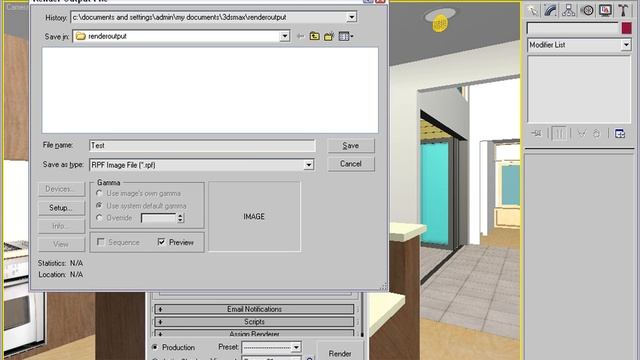The height and width of the screenshot is (360, 640).
Task: Click the Override gamma value field
Action: (158, 218)
